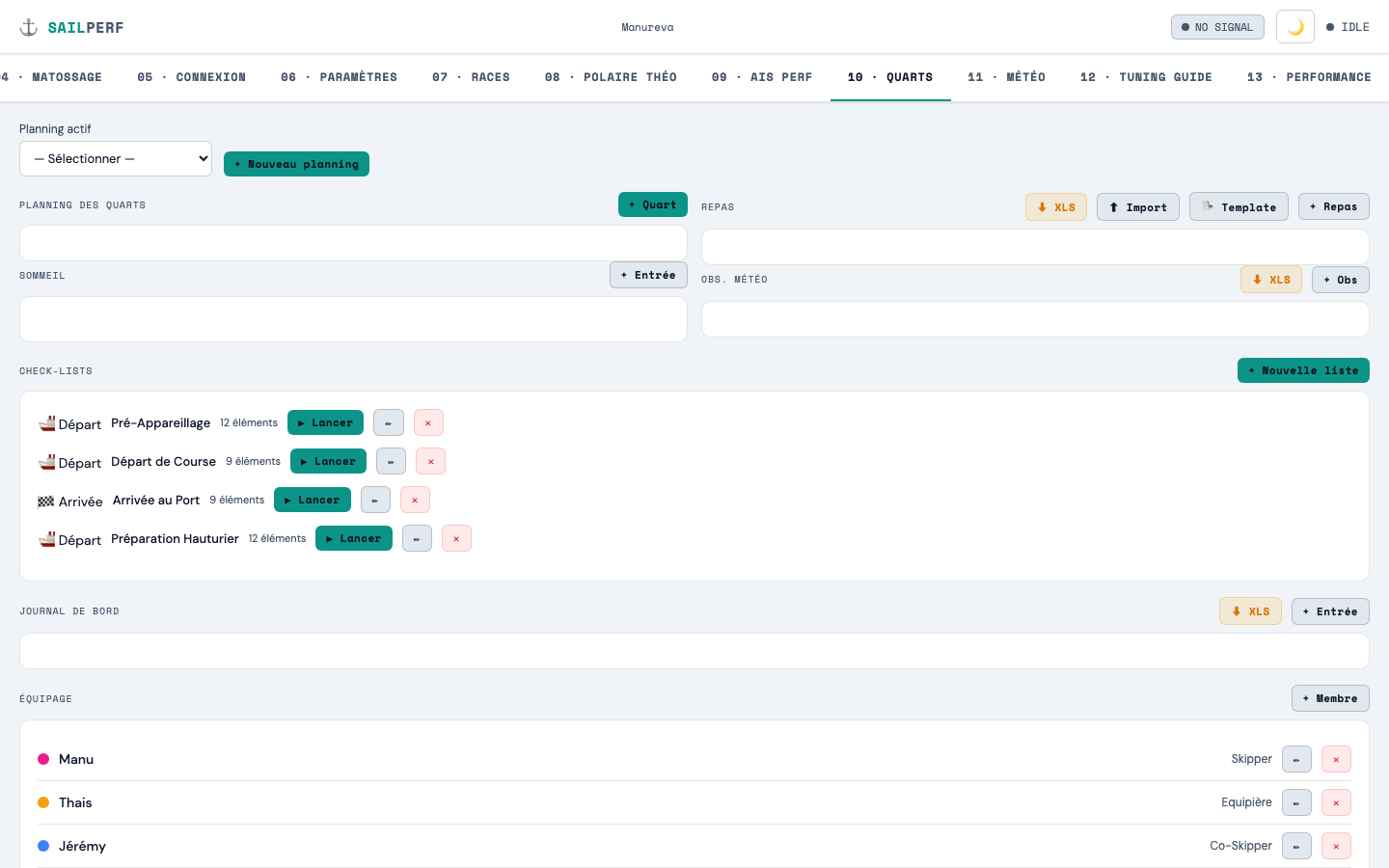
Task: Edit the Départ de Course checklist
Action: coord(391,461)
